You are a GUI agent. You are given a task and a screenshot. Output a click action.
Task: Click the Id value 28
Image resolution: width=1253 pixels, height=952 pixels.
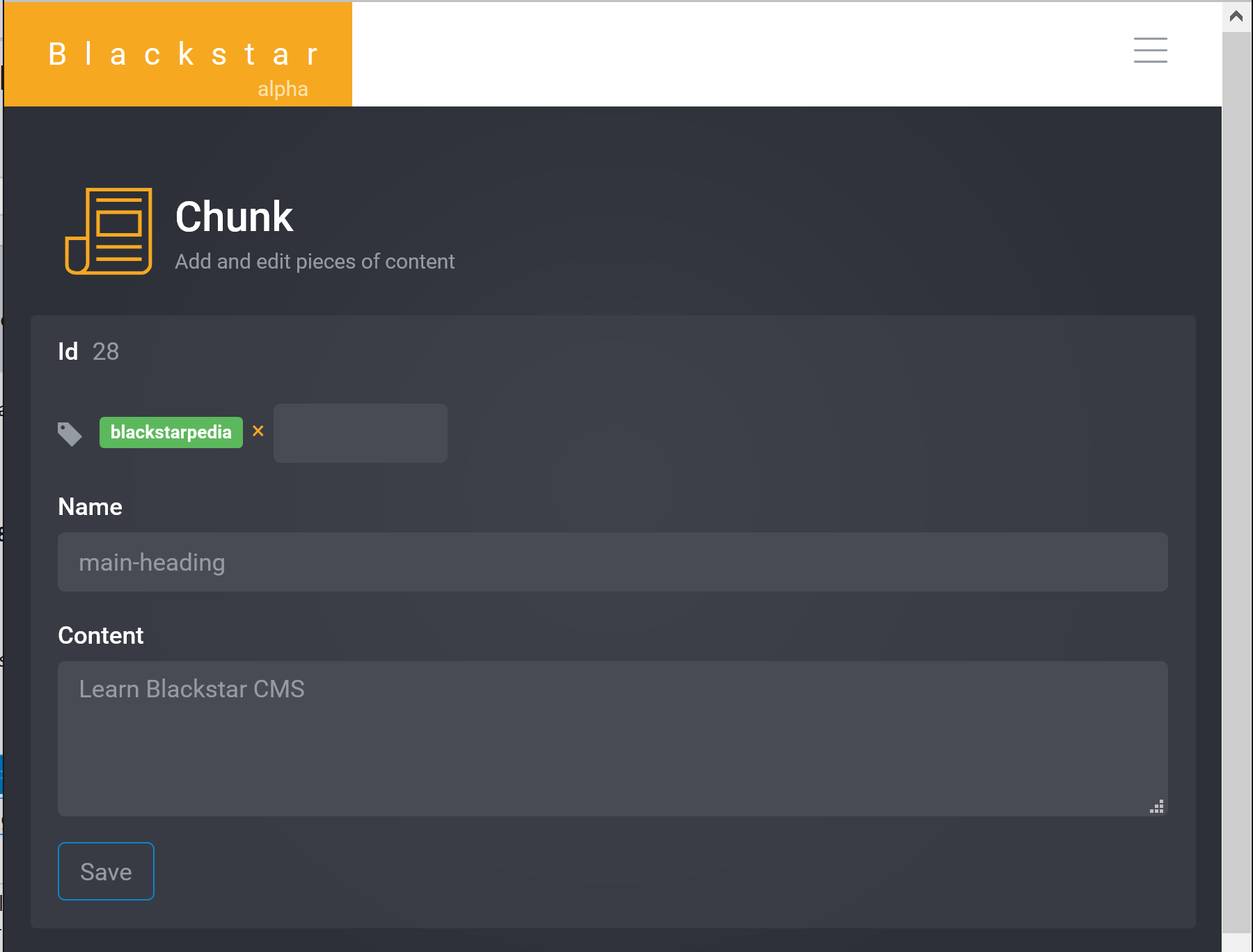106,351
